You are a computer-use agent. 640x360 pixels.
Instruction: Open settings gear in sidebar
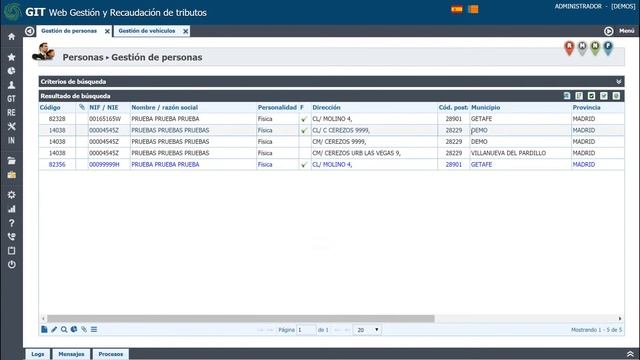click(x=11, y=195)
